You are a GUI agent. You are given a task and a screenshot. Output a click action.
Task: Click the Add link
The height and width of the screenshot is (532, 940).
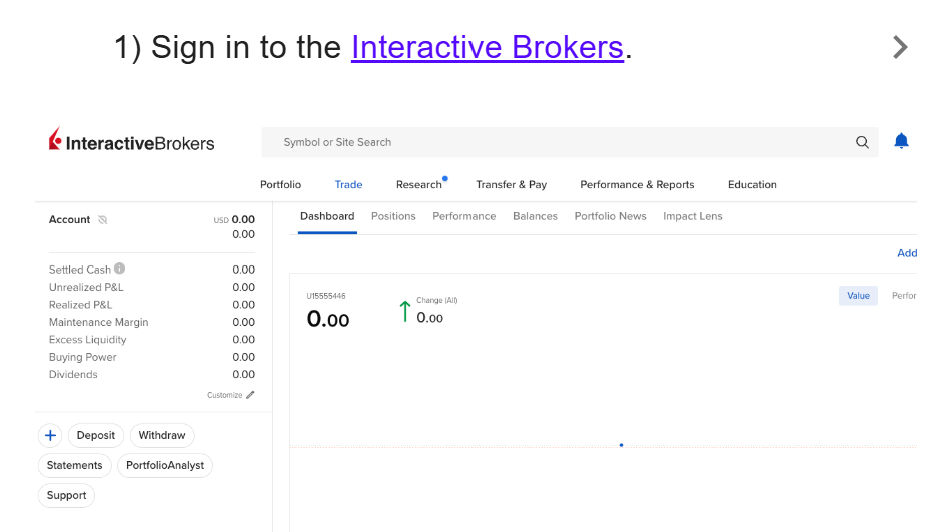[x=907, y=253]
